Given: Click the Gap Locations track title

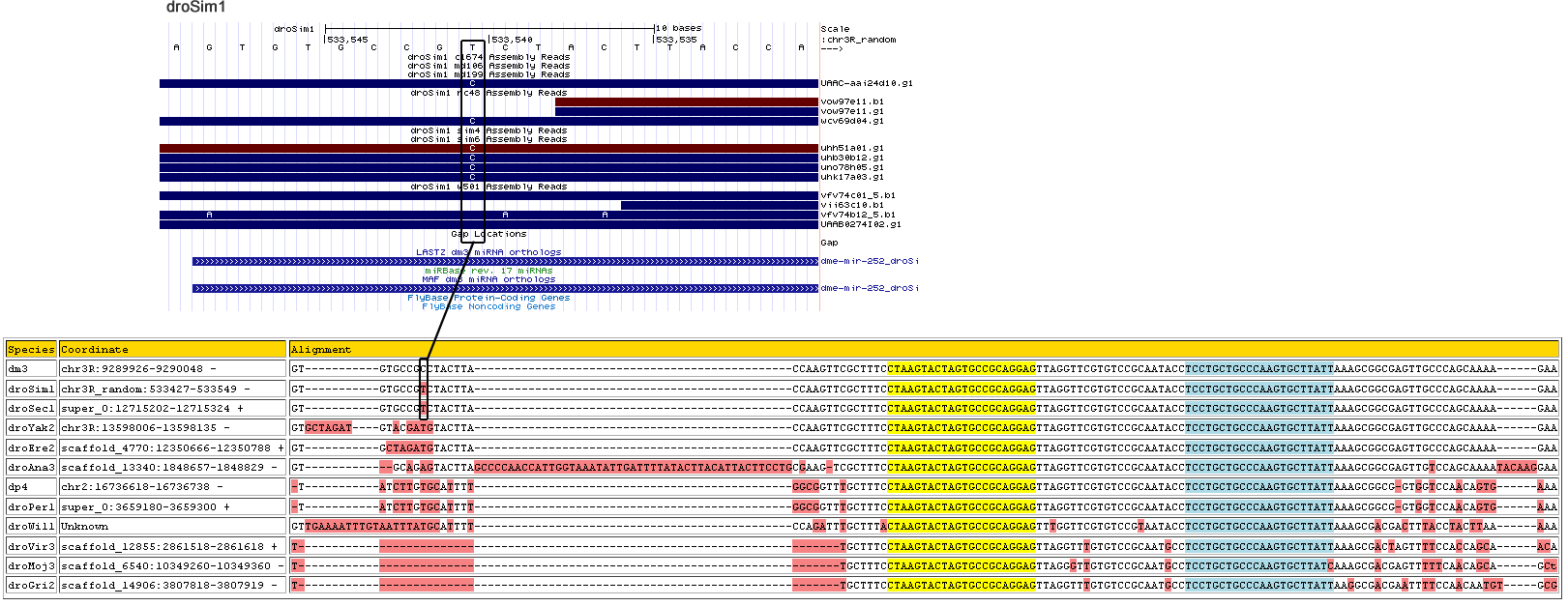Looking at the screenshot, I should [x=488, y=234].
